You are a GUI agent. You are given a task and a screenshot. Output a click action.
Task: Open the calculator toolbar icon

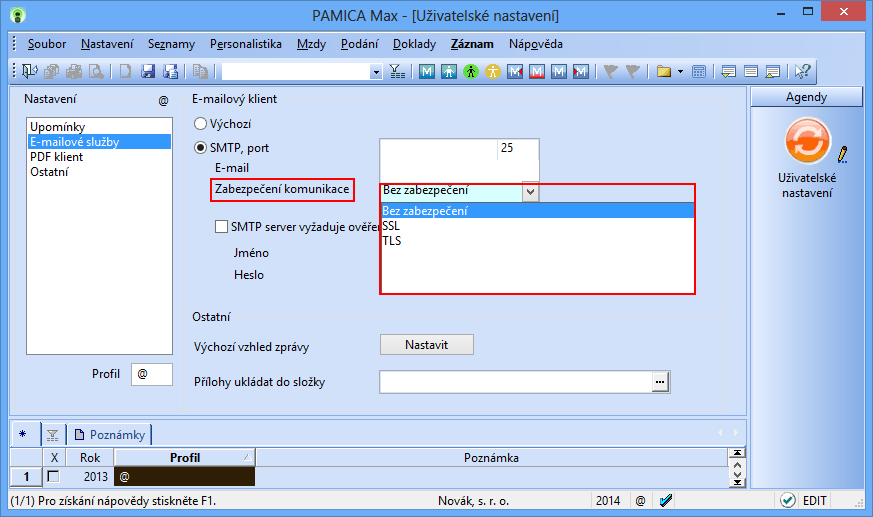click(699, 71)
